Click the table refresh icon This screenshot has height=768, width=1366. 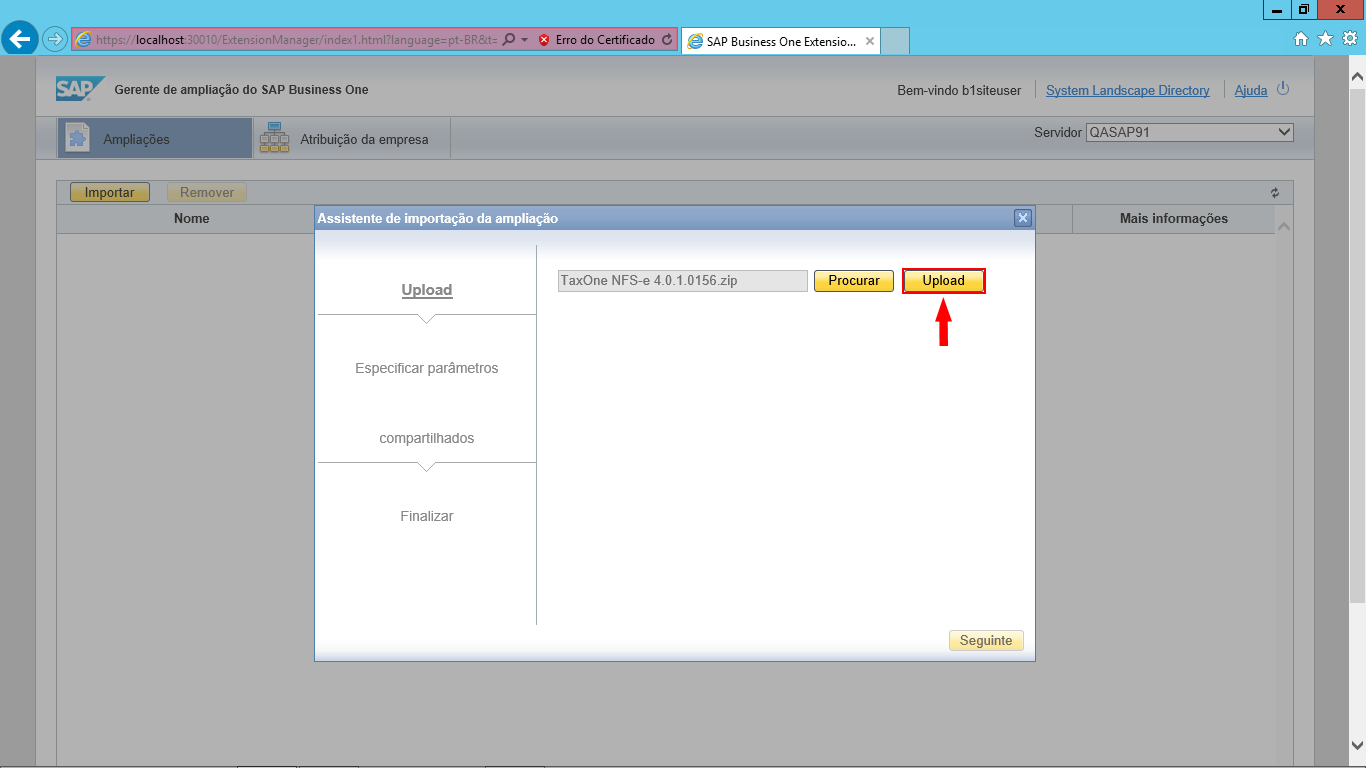coord(1275,193)
